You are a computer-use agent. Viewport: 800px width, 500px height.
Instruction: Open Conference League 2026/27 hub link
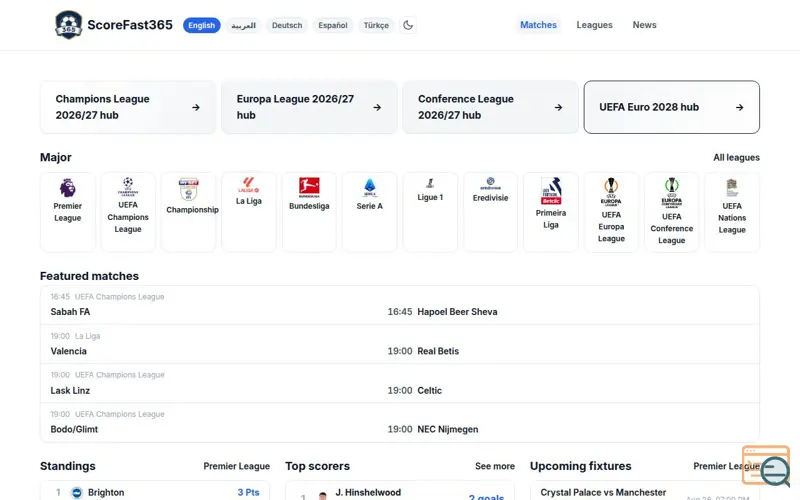tap(490, 107)
